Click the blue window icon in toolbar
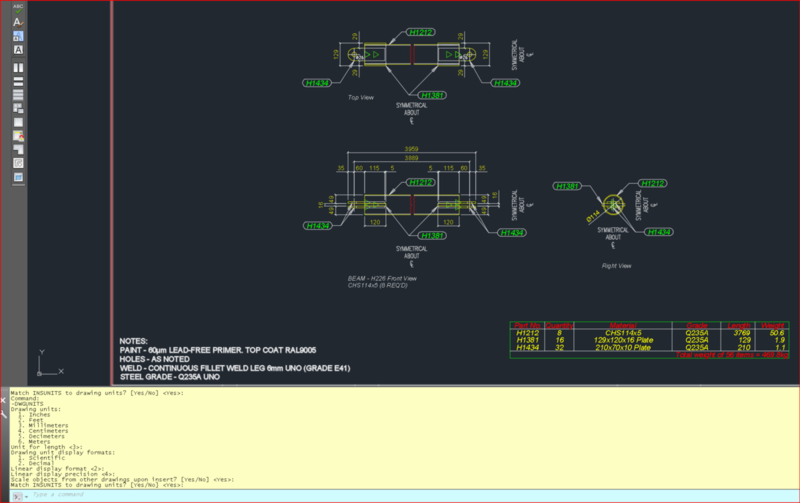Image resolution: width=800 pixels, height=503 pixels. pyautogui.click(x=18, y=177)
